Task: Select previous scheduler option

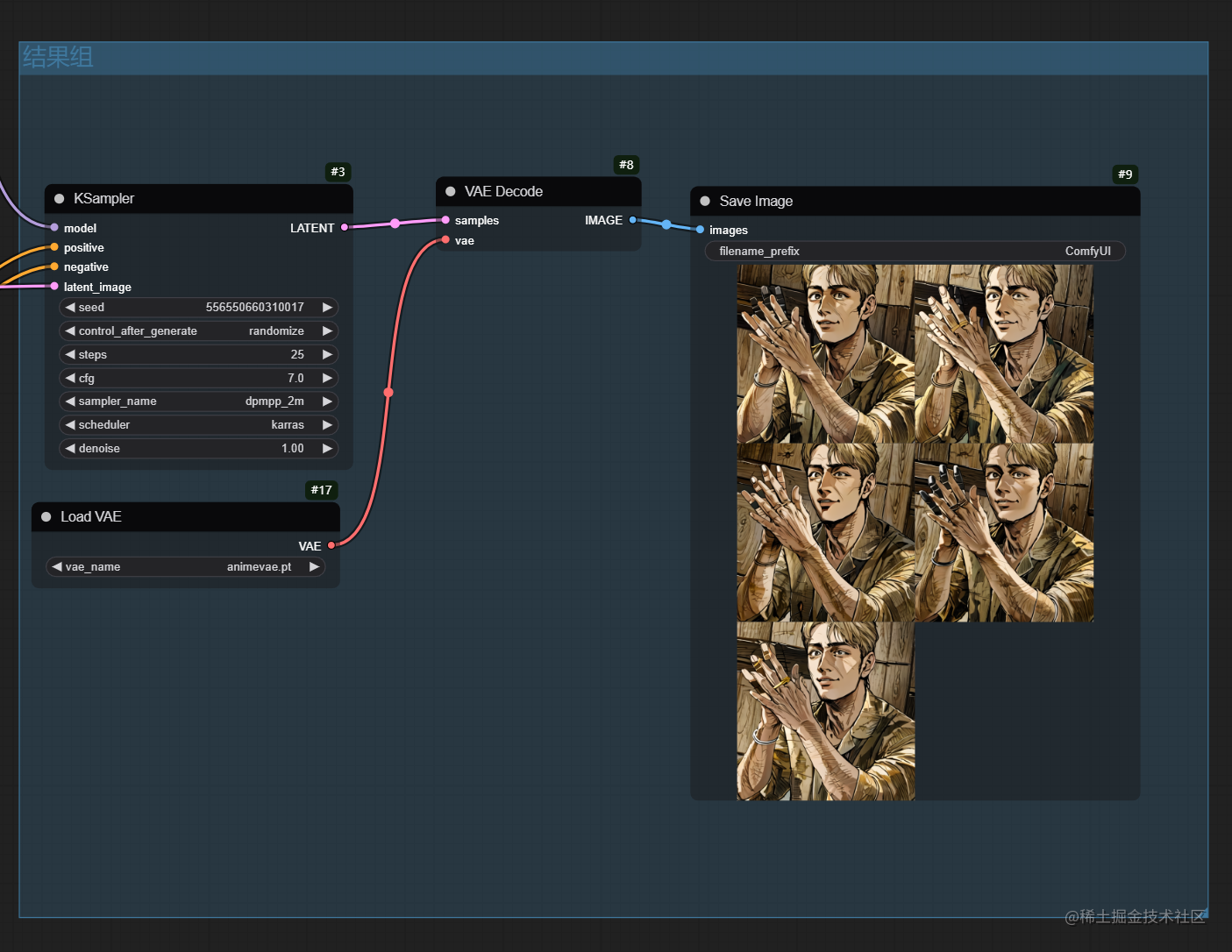Action: [x=70, y=425]
